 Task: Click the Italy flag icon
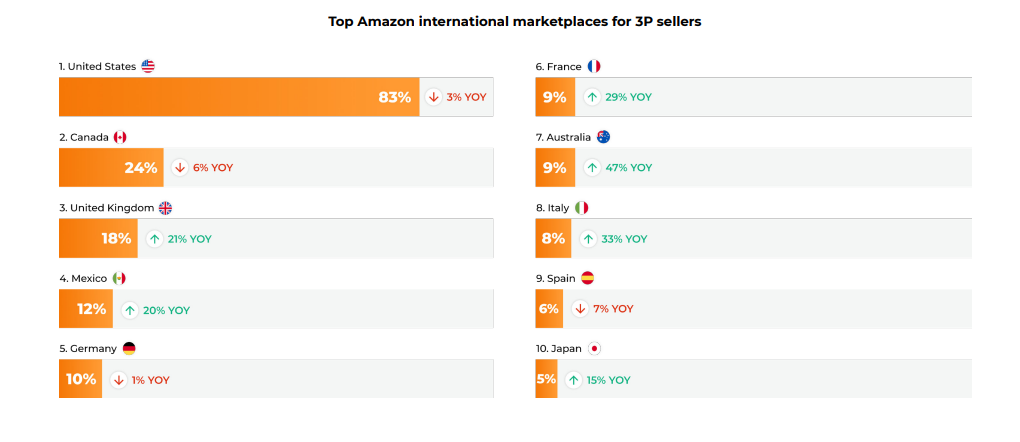[582, 208]
